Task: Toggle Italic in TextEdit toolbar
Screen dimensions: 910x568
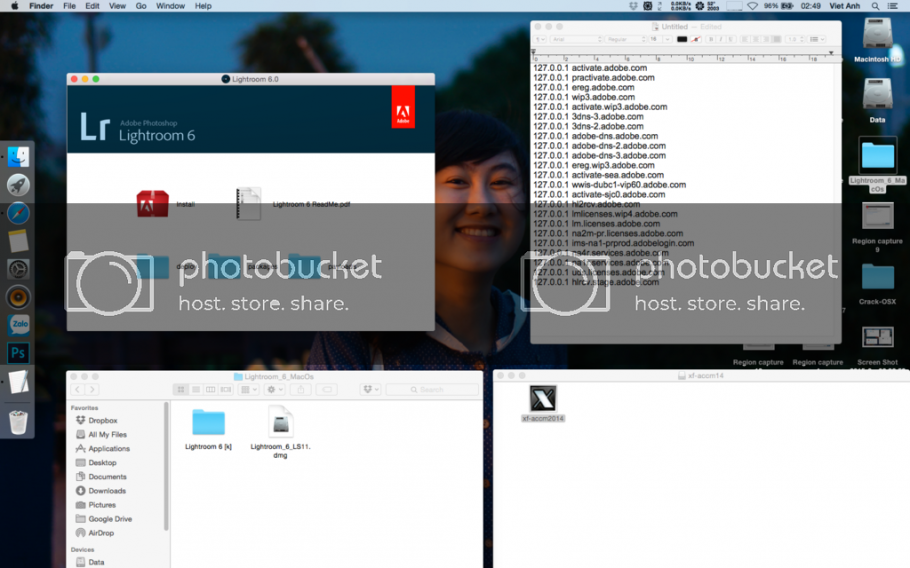Action: (x=720, y=39)
